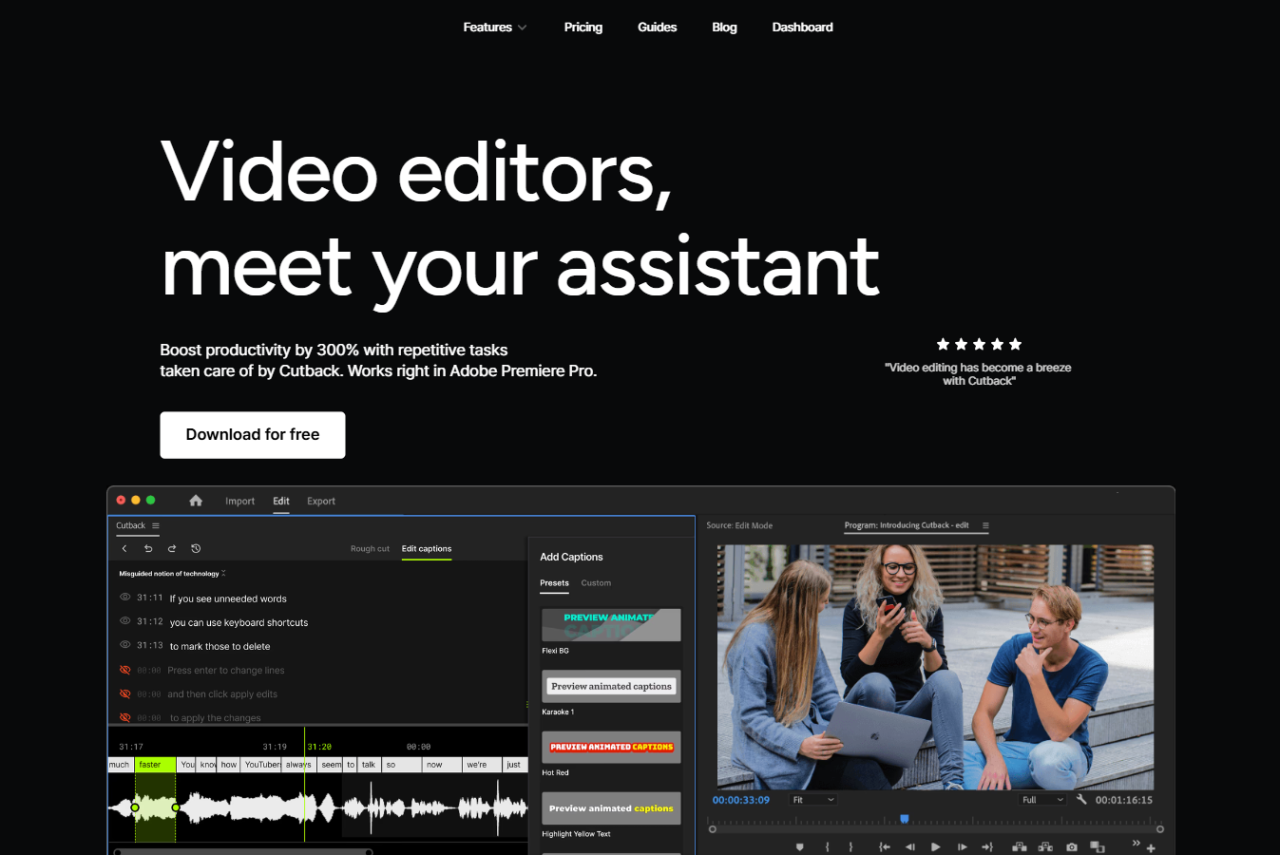This screenshot has width=1280, height=855.
Task: Step forward one frame
Action: coord(962,847)
